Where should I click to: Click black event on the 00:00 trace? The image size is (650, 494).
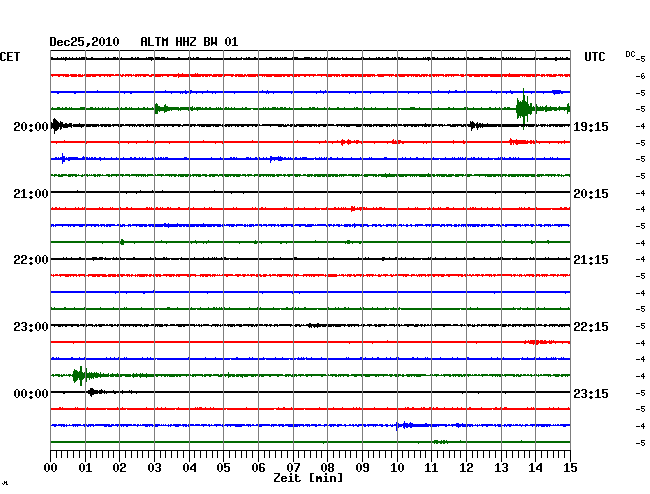tap(94, 392)
